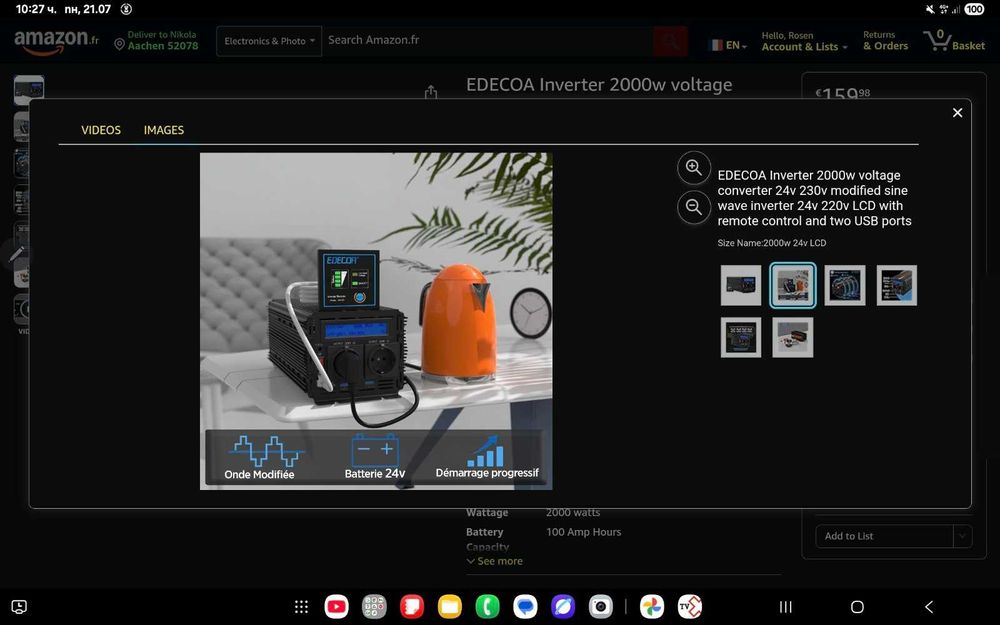
Task: Change the delivery location Aachen 52078
Action: 156,41
